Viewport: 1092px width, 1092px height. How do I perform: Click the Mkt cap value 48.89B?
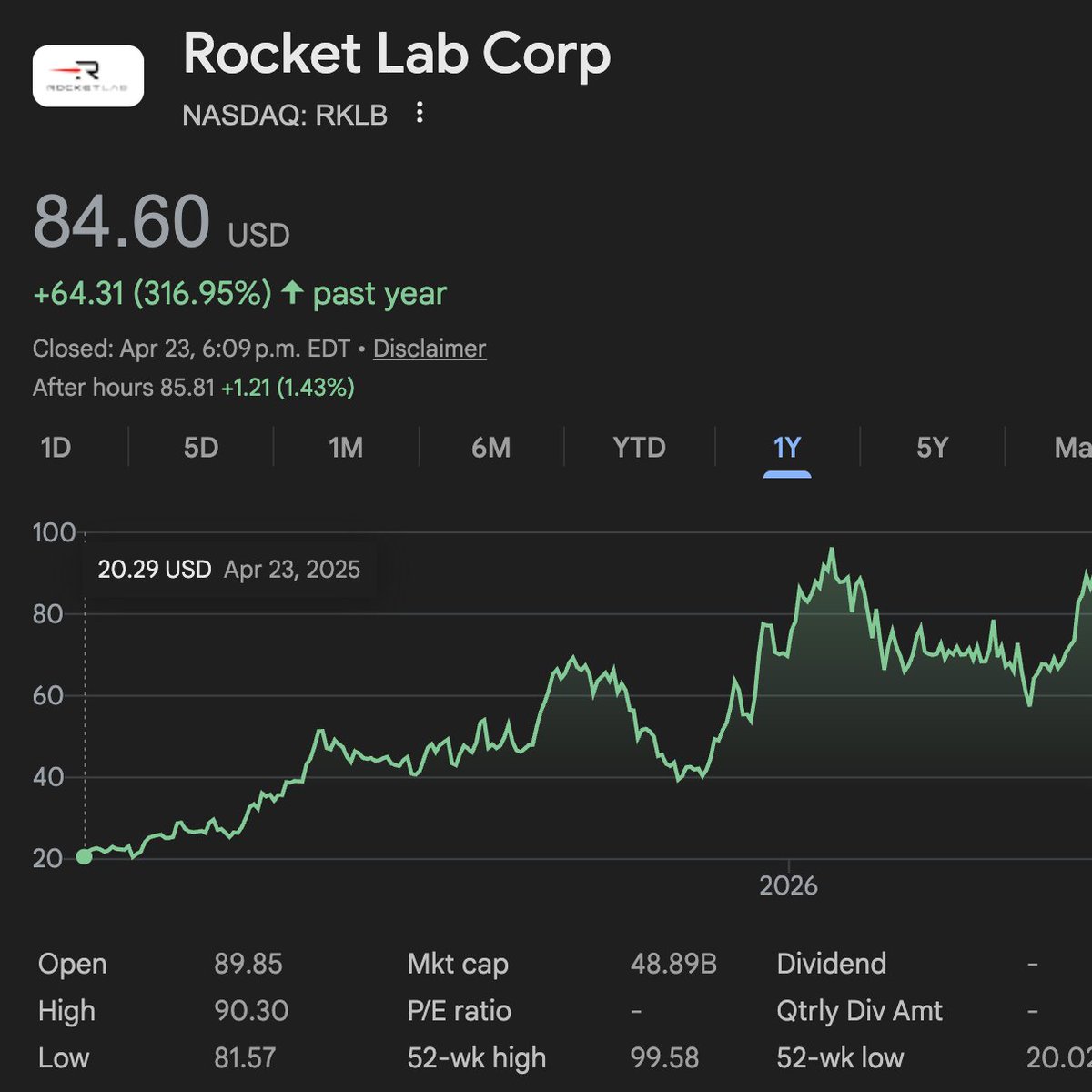(x=673, y=965)
